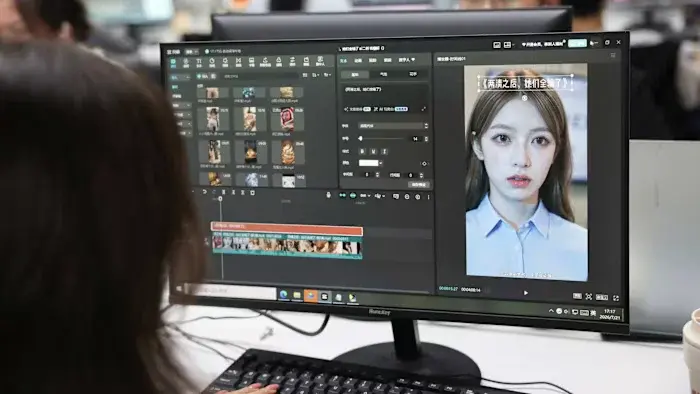
Task: Open the font family dropdown
Action: click(x=393, y=126)
